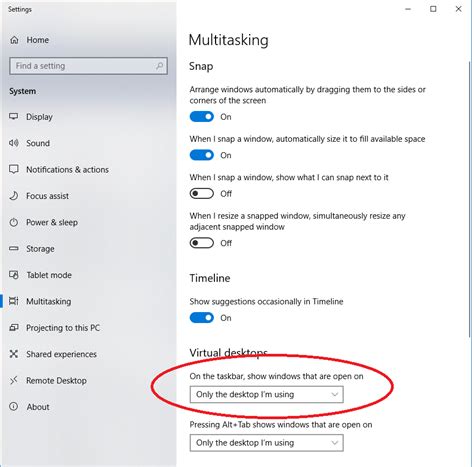This screenshot has height=467, width=474.
Task: Click the Sound speaker icon
Action: pyautogui.click(x=14, y=143)
